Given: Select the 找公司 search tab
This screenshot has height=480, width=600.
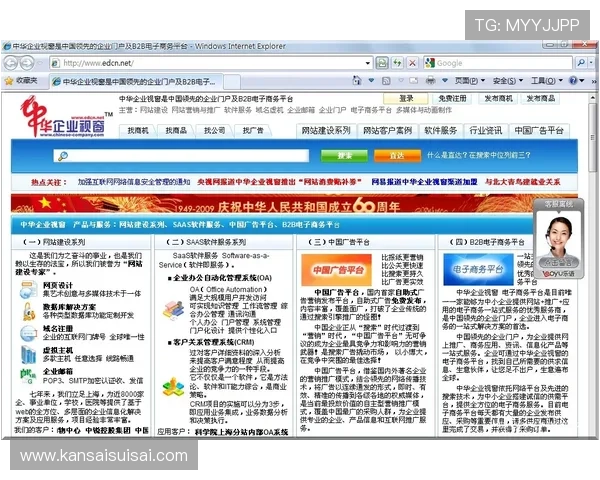Looking at the screenshot, I should 214,131.
